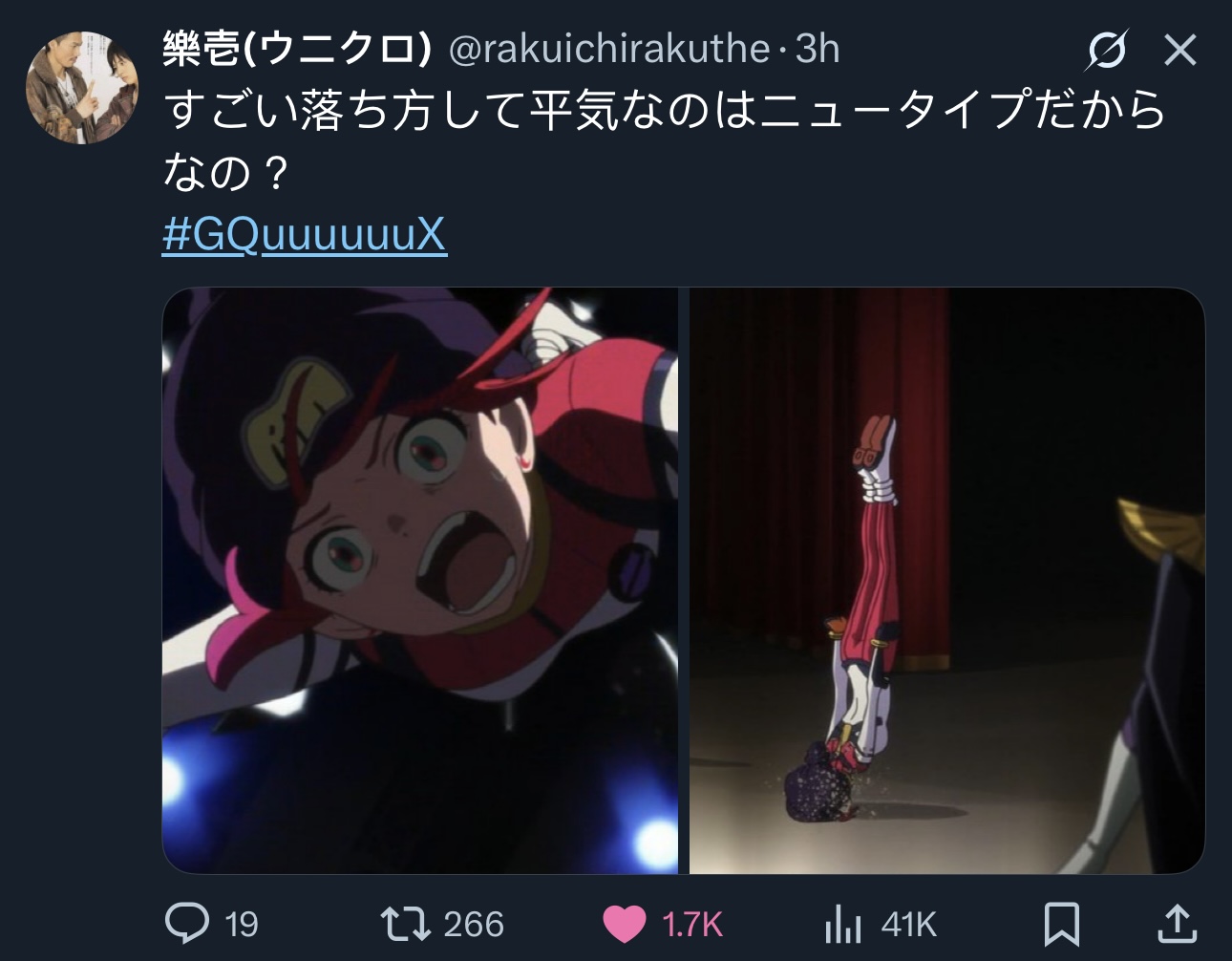1232x961 pixels.
Task: Tap the retweet arrows icon
Action: pyautogui.click(x=405, y=924)
